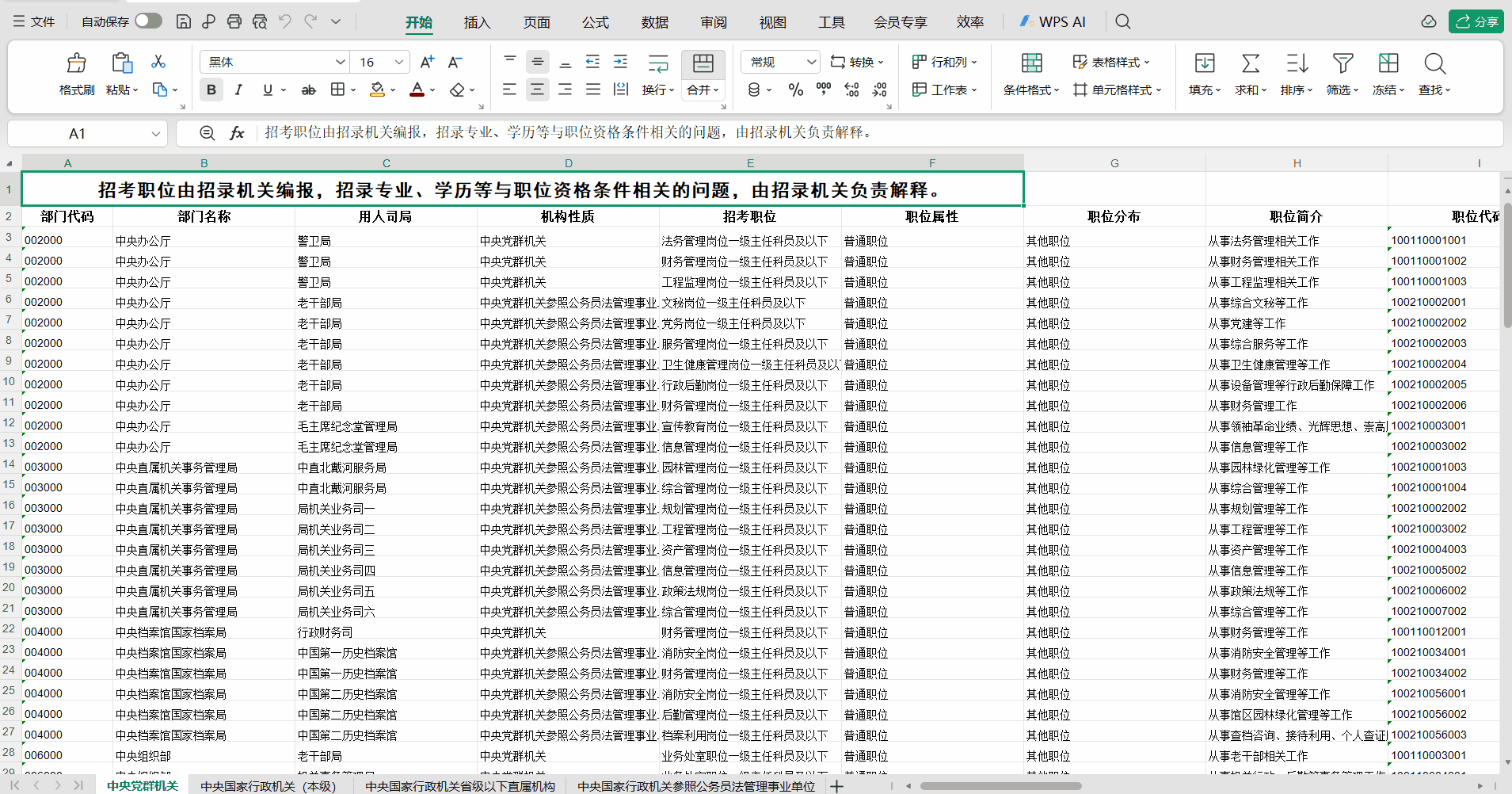1512x794 pixels.
Task: Toggle center horizontal alignment
Action: [x=537, y=90]
